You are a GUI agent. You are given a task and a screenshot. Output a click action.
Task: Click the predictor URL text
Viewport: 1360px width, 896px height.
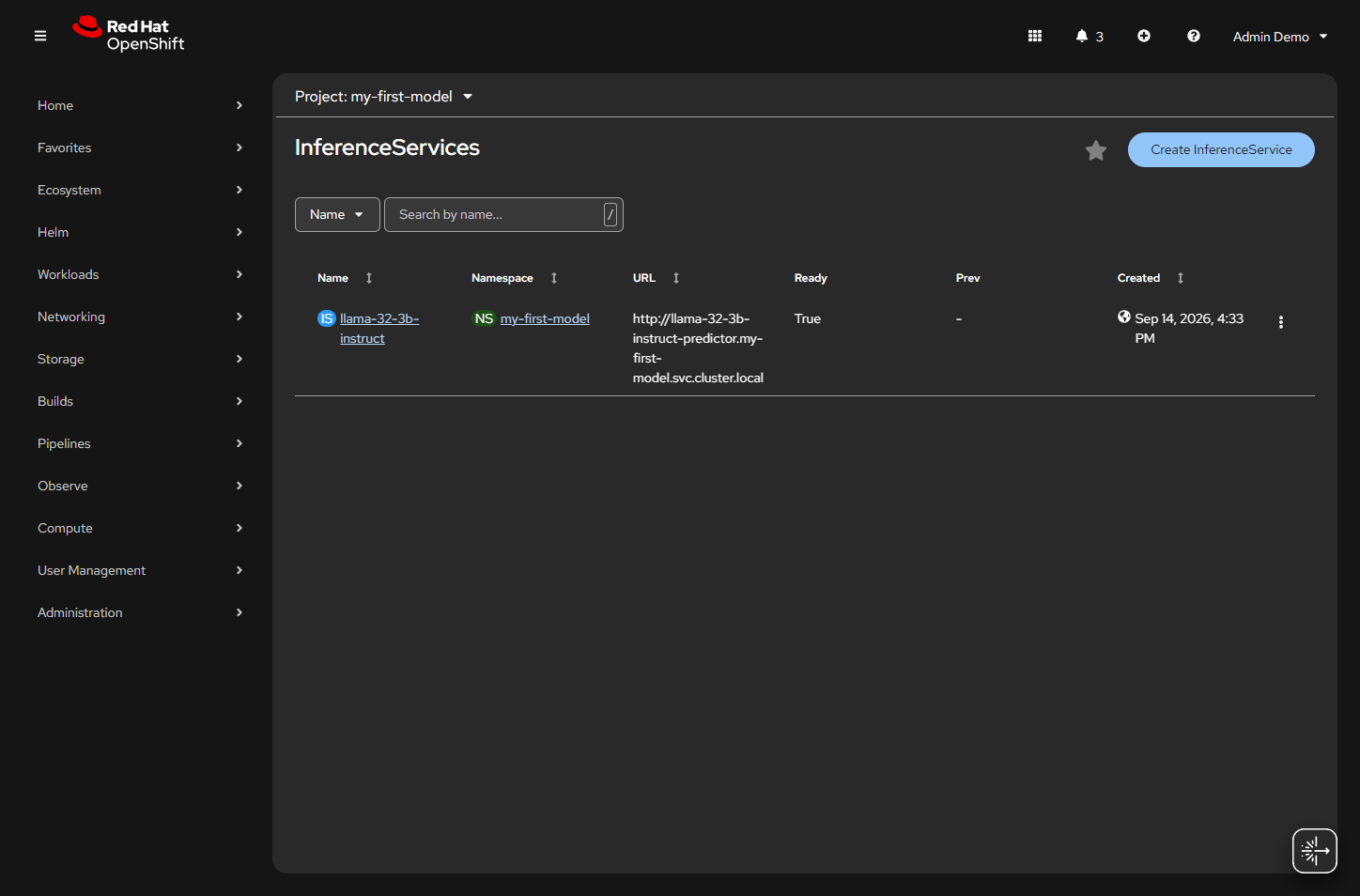click(x=698, y=348)
